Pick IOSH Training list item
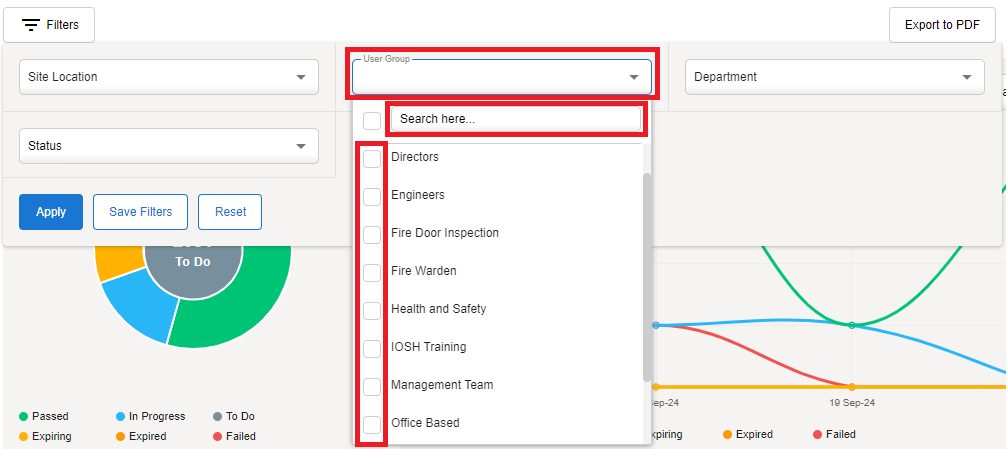1008x449 pixels. 428,347
